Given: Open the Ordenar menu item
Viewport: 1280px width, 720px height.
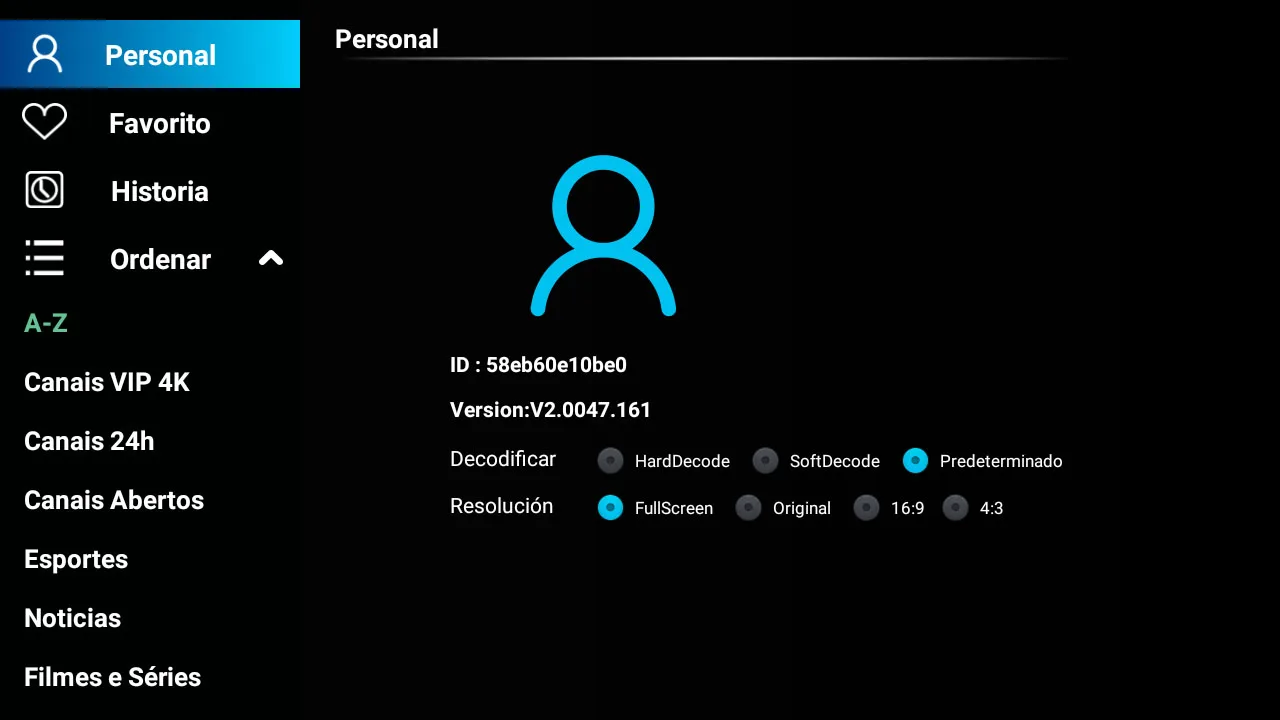Looking at the screenshot, I should [150, 258].
